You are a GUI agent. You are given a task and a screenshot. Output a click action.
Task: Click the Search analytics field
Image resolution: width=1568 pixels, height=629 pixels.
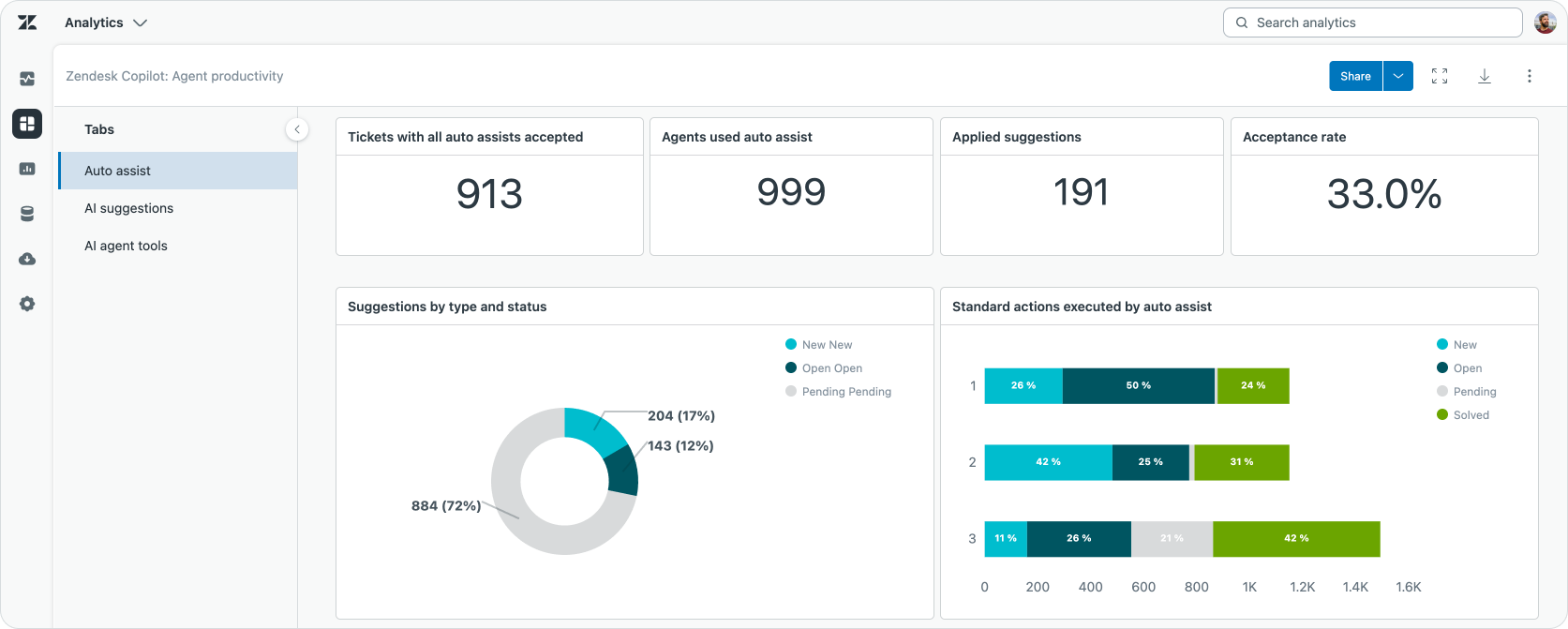[x=1372, y=22]
